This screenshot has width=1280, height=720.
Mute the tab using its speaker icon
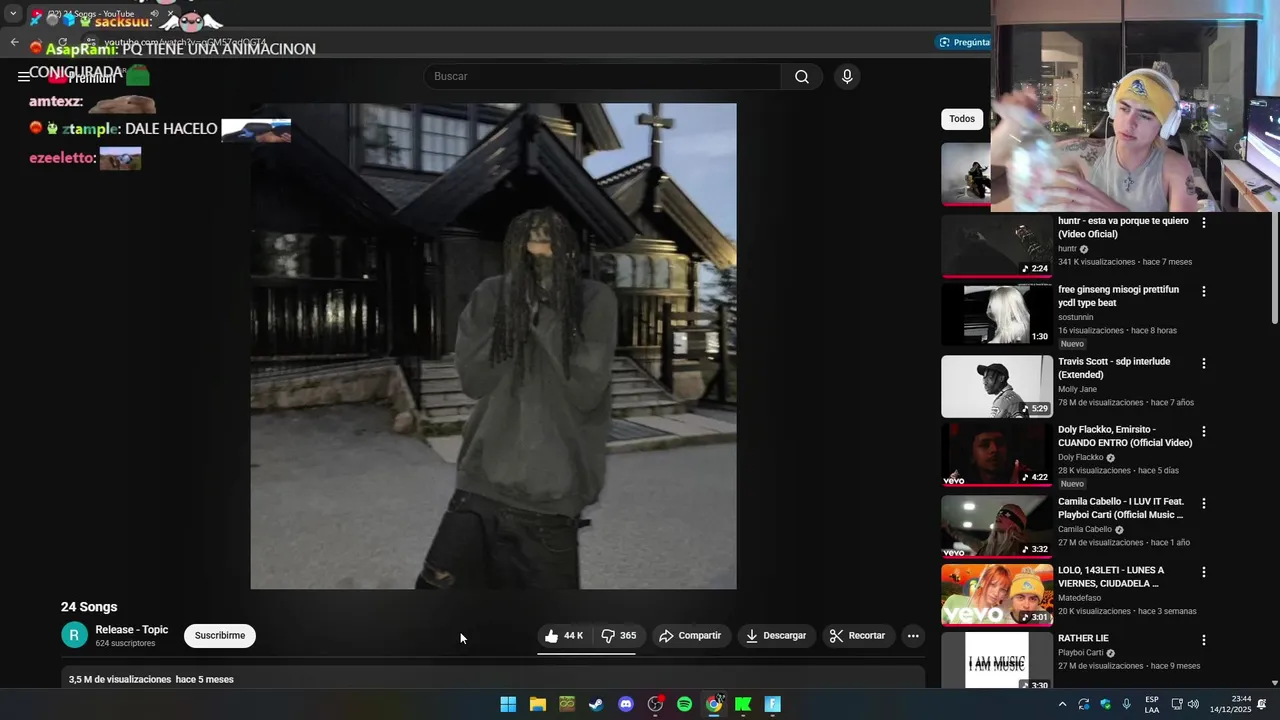pyautogui.click(x=154, y=14)
